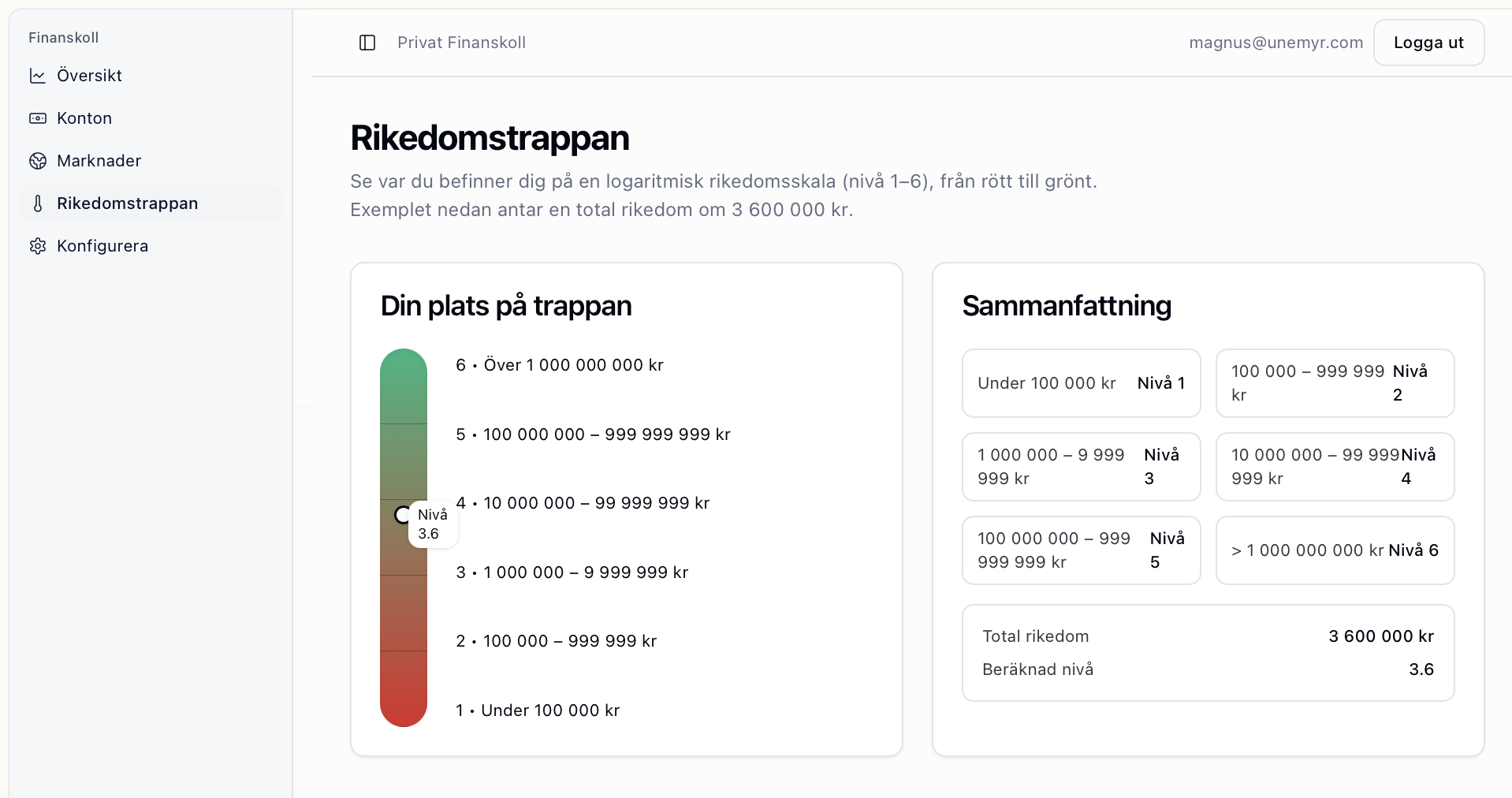Image resolution: width=1512 pixels, height=798 pixels.
Task: Select the Nivå 6 summary card
Action: pyautogui.click(x=1335, y=550)
